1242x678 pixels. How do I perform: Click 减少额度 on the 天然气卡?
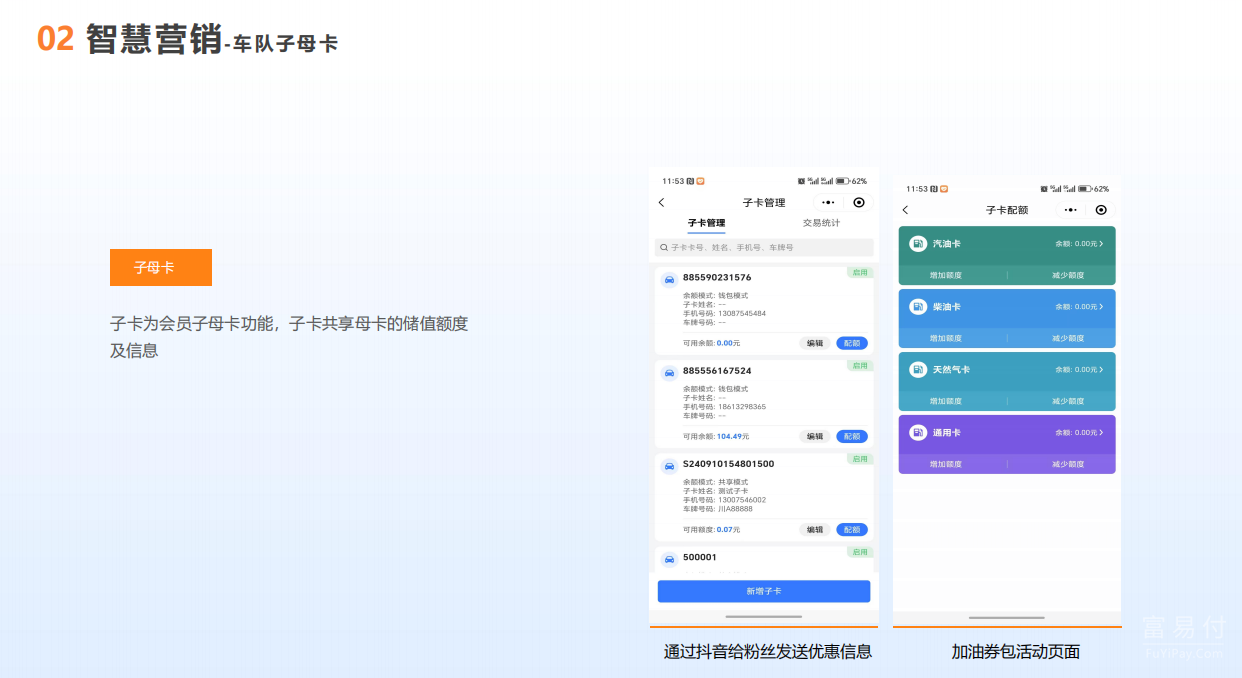point(1068,401)
